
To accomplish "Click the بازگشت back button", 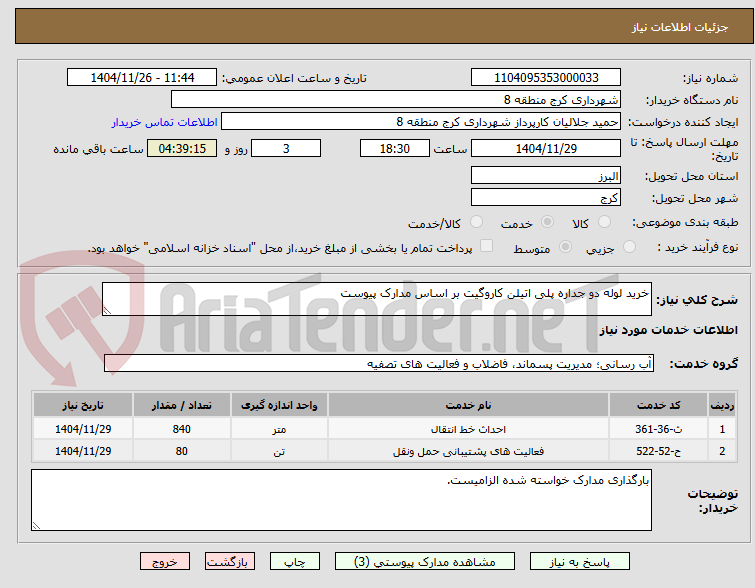I will point(229,562).
